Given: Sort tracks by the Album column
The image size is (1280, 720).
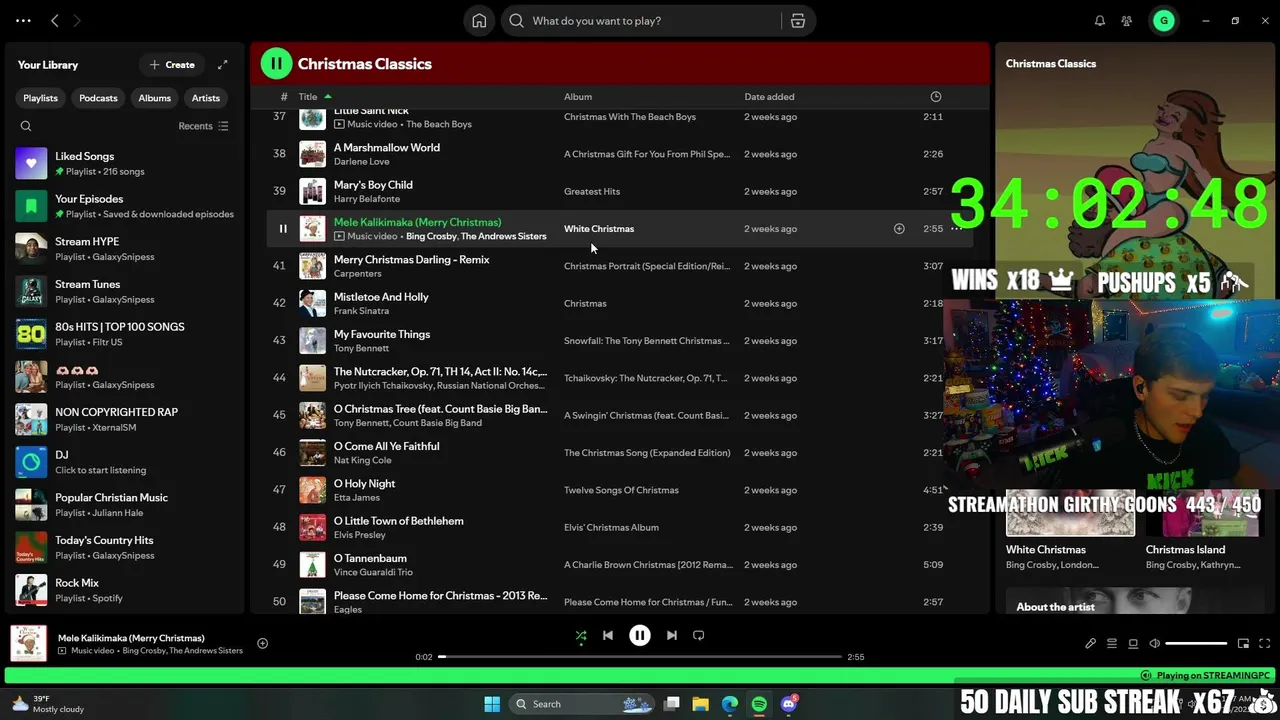Looking at the screenshot, I should tap(578, 97).
